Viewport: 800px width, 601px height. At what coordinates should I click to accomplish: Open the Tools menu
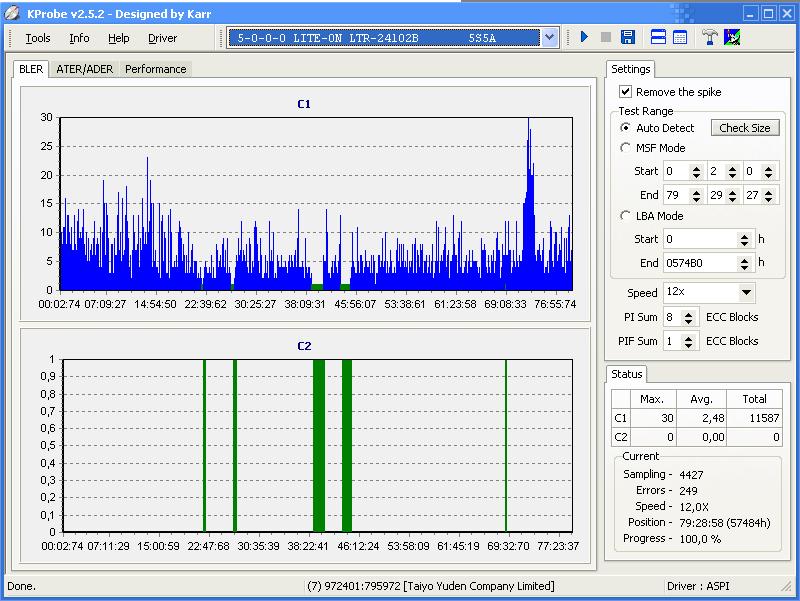(x=38, y=38)
